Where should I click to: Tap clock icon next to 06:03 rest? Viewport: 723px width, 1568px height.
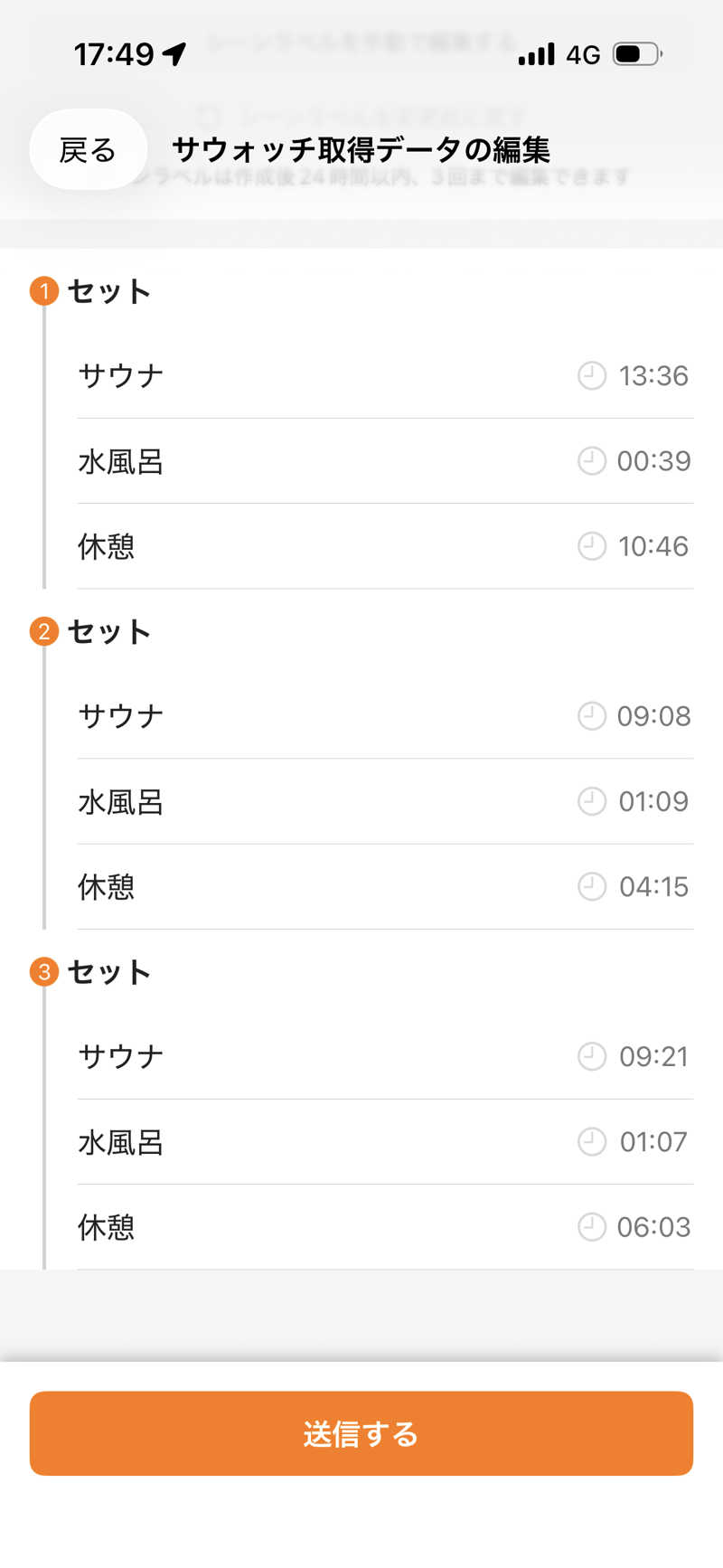tap(591, 1227)
